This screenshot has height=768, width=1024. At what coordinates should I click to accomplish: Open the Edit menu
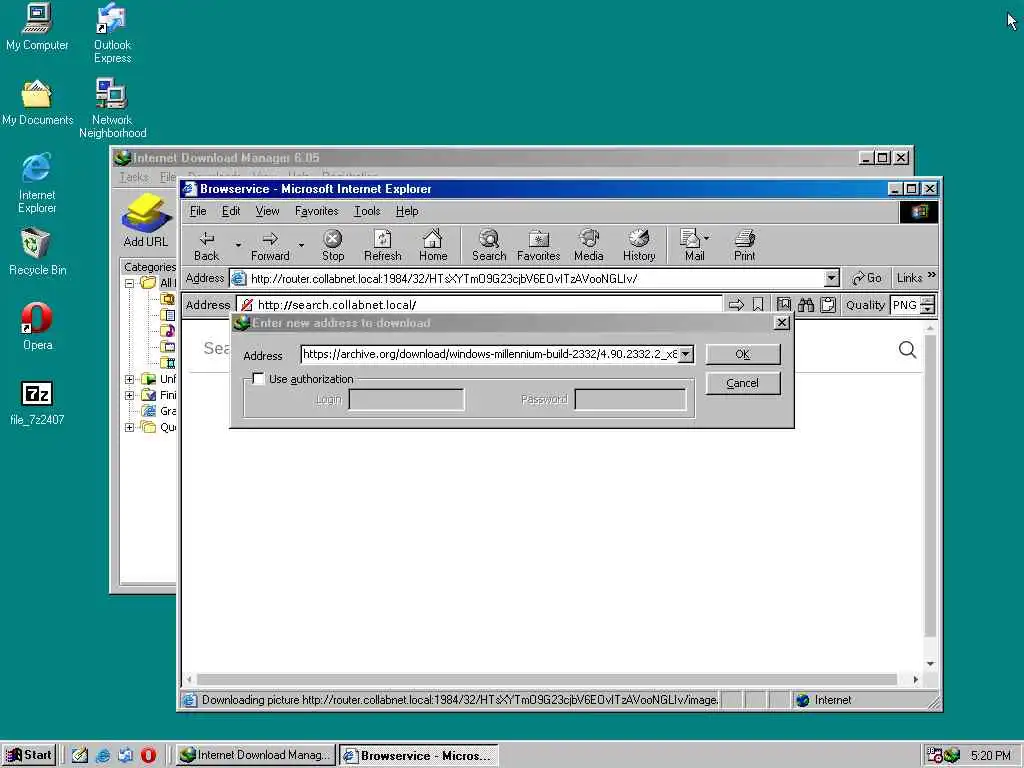click(231, 211)
